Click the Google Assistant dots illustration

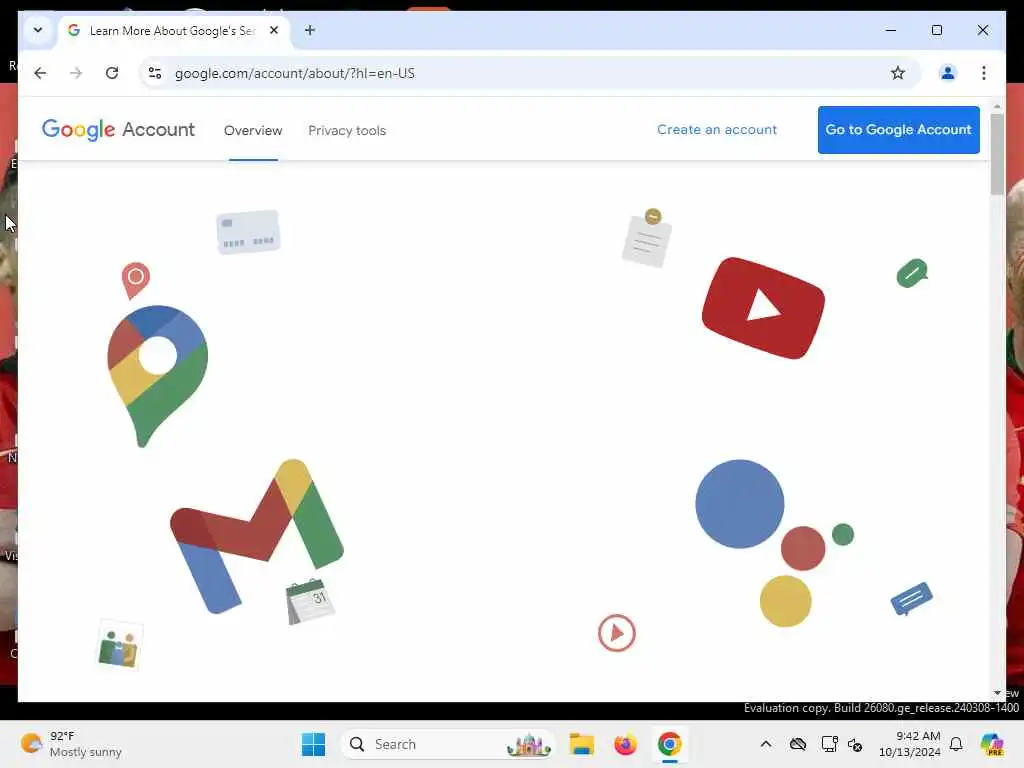click(775, 542)
